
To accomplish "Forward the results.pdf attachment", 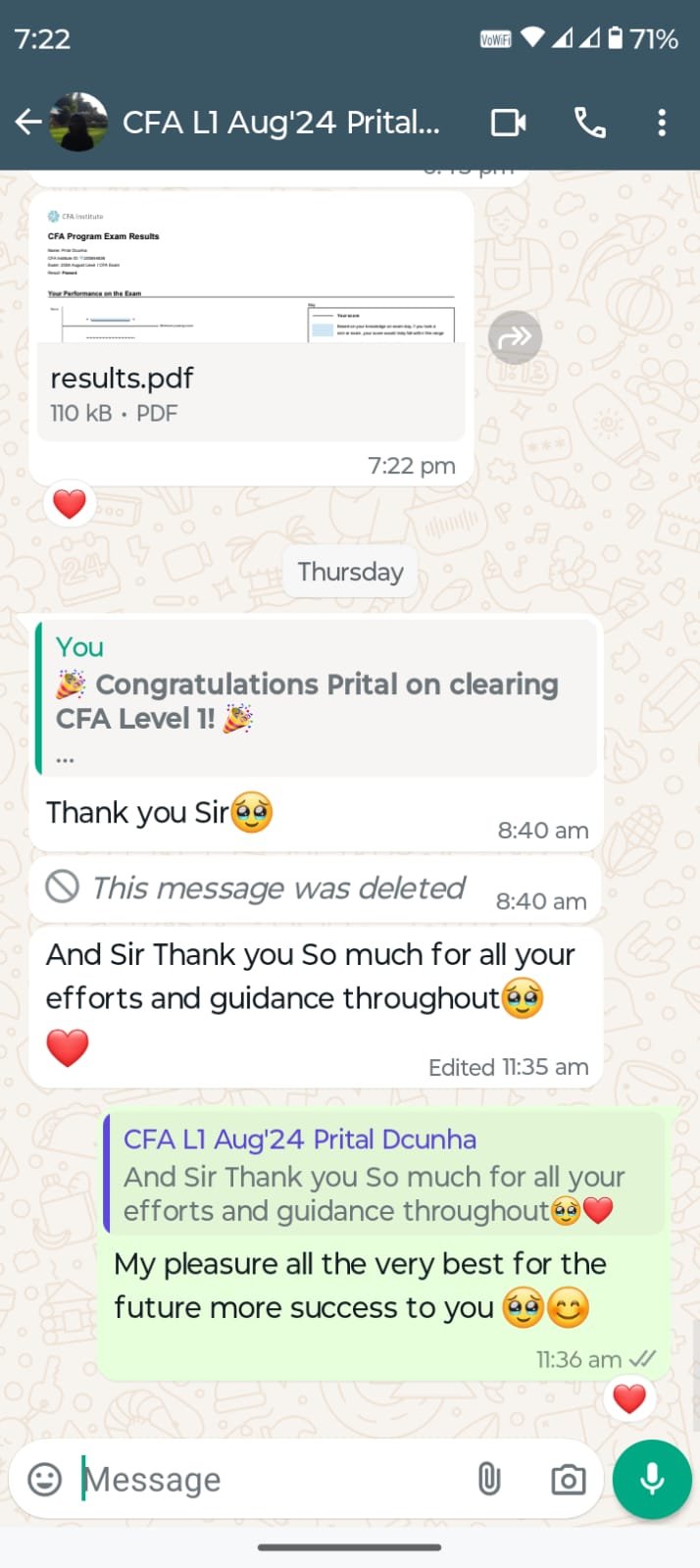I will [515, 337].
